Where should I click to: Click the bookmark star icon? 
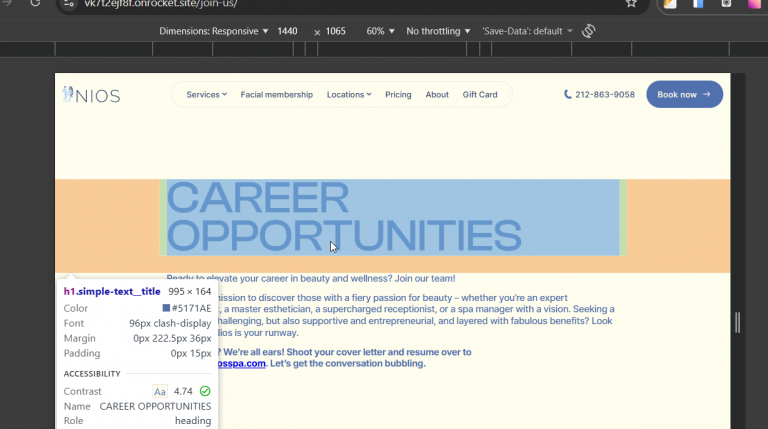pos(631,3)
